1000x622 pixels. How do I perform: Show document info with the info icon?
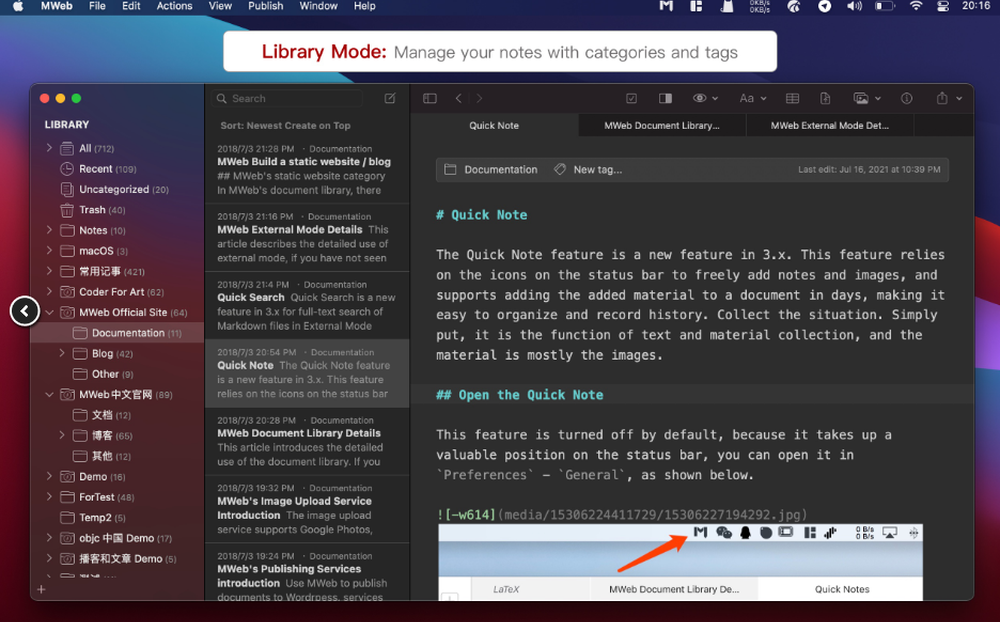906,98
